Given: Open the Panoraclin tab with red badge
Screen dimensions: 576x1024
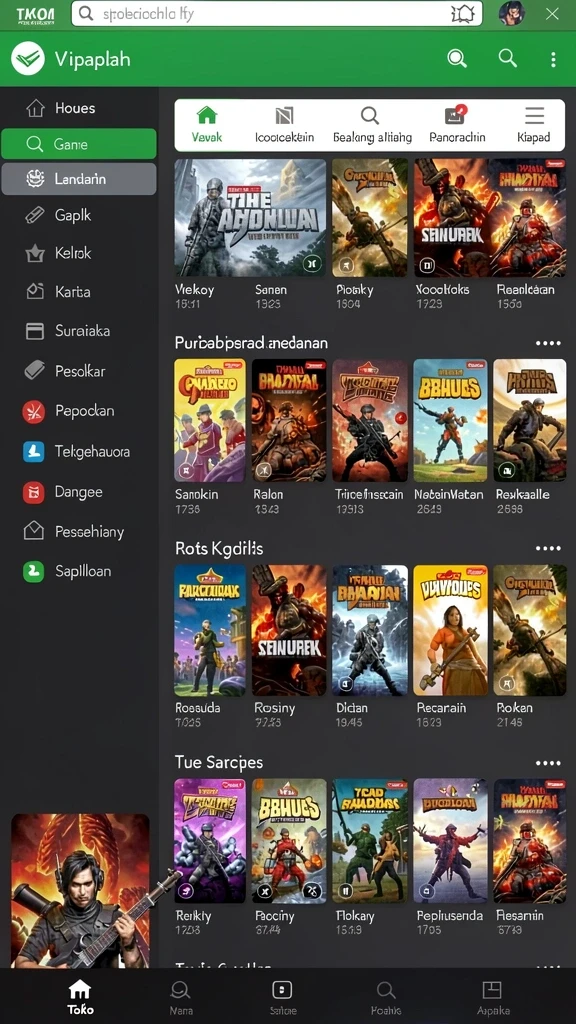Looking at the screenshot, I should [457, 125].
